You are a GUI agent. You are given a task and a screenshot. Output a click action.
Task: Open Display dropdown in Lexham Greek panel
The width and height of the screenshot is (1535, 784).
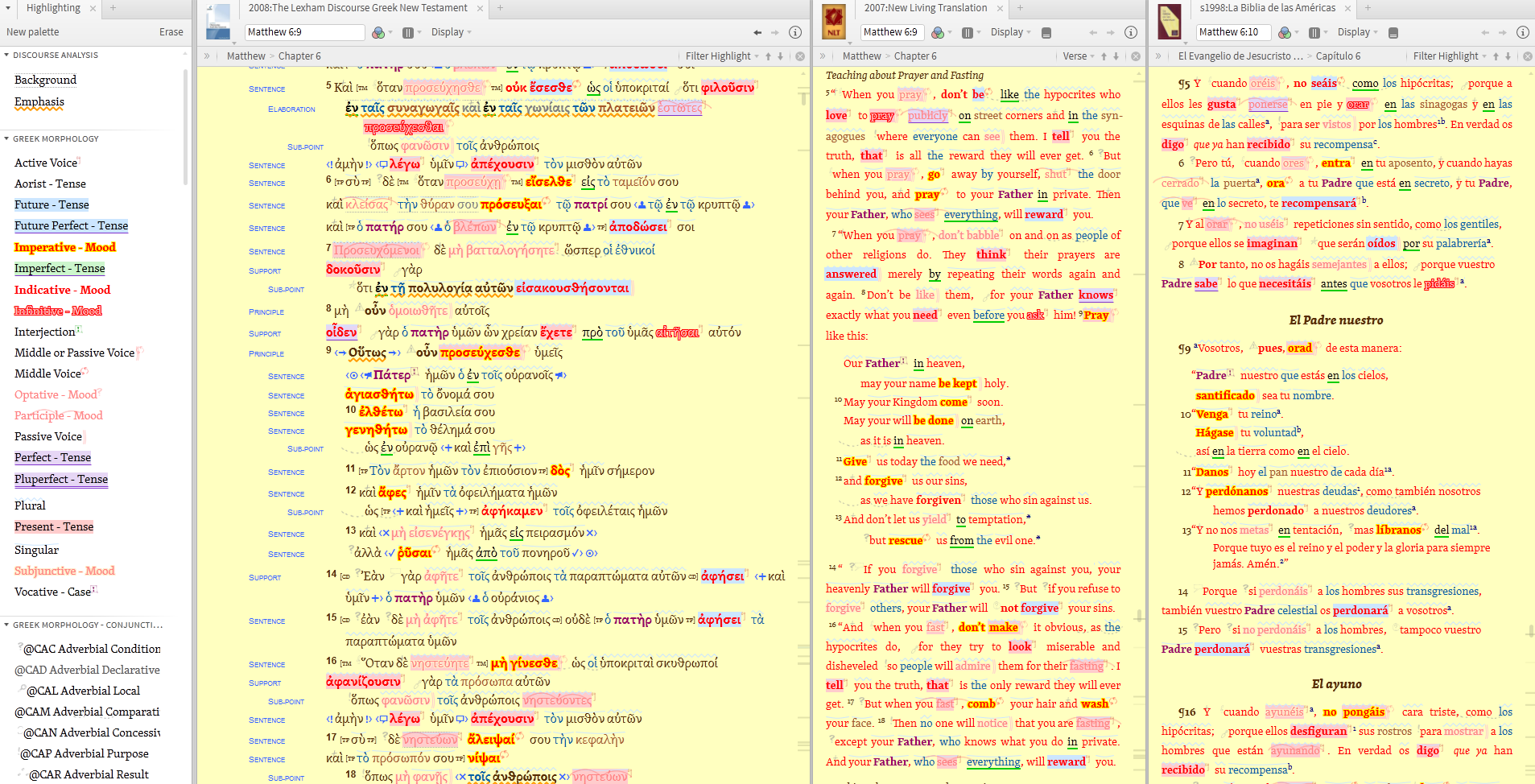click(451, 32)
